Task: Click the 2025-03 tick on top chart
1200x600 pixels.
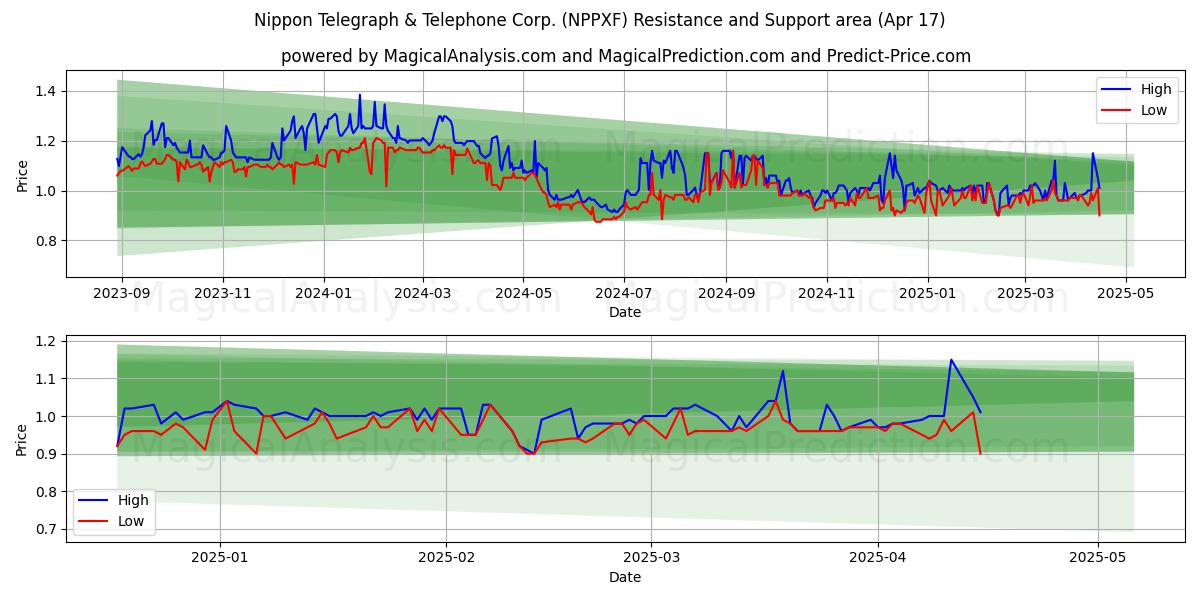Action: 1025,294
